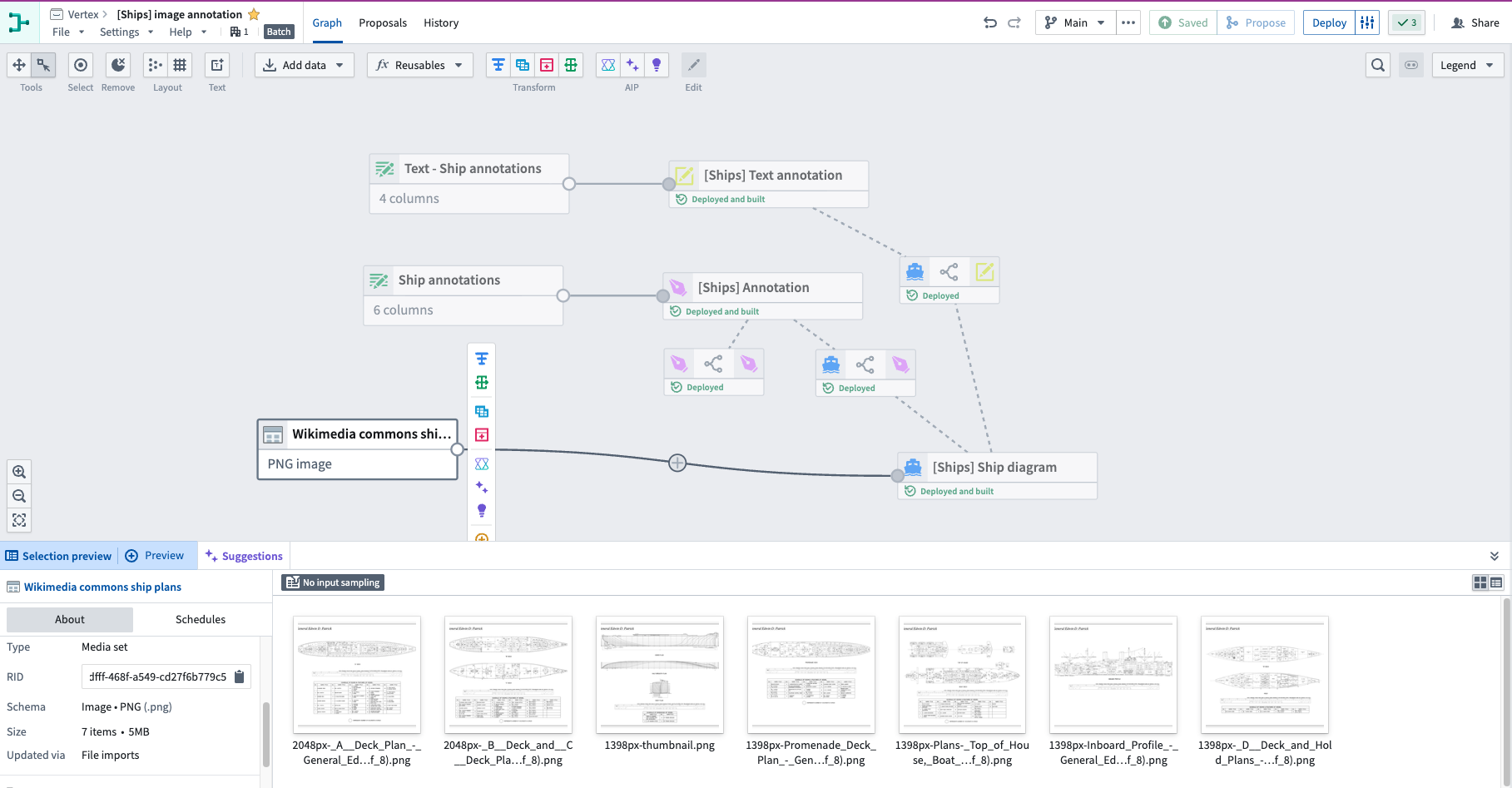Open the Main branch dropdown
This screenshot has height=788, width=1512.
point(1075,22)
